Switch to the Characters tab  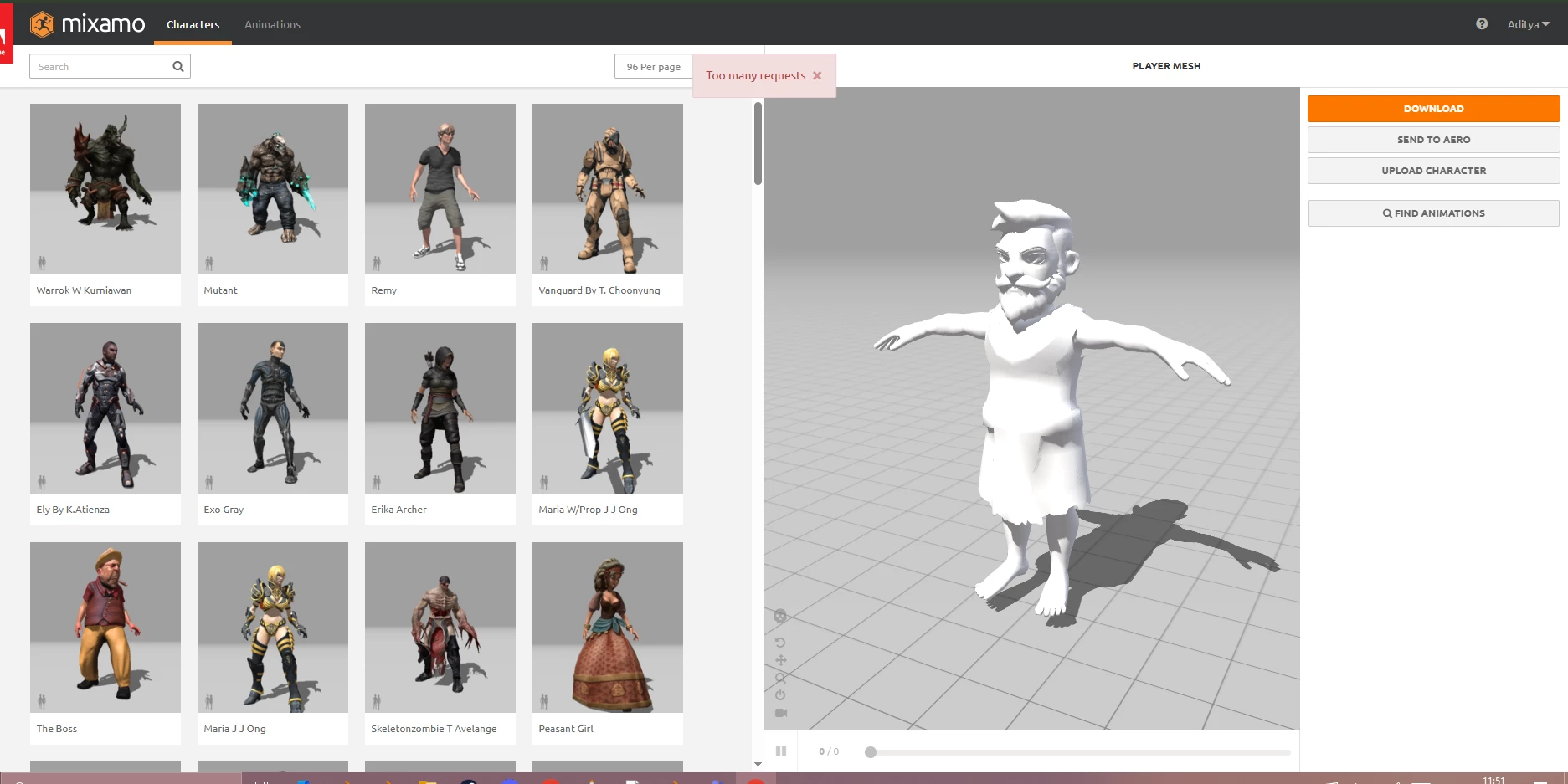click(x=193, y=24)
